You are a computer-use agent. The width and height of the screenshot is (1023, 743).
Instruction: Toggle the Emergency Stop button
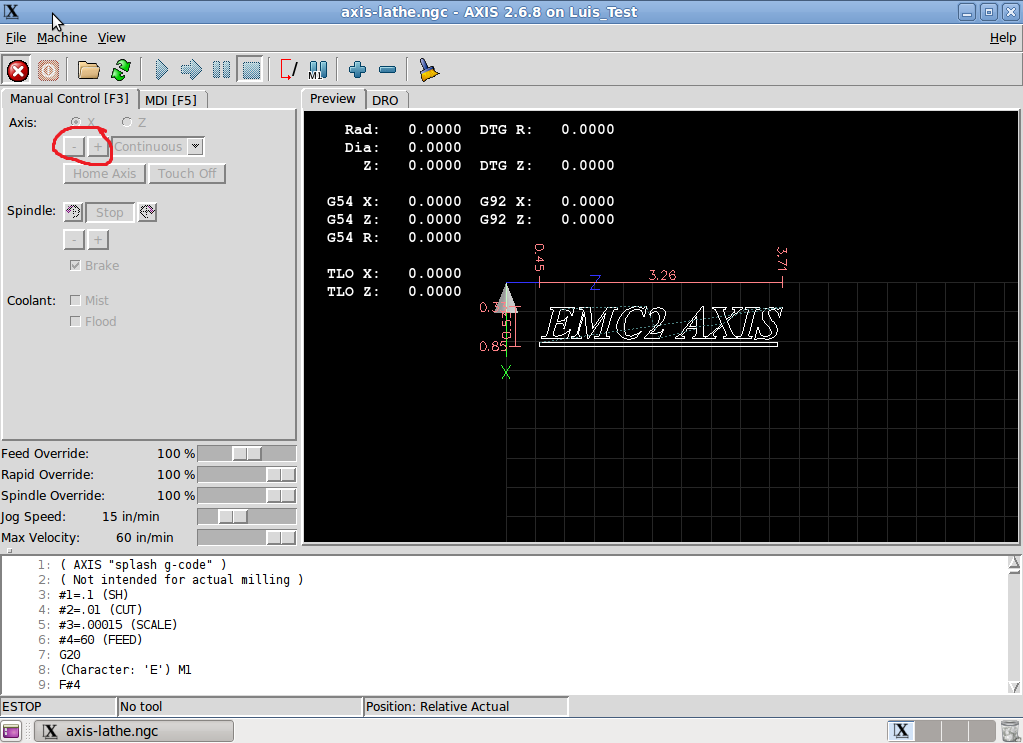pyautogui.click(x=18, y=70)
